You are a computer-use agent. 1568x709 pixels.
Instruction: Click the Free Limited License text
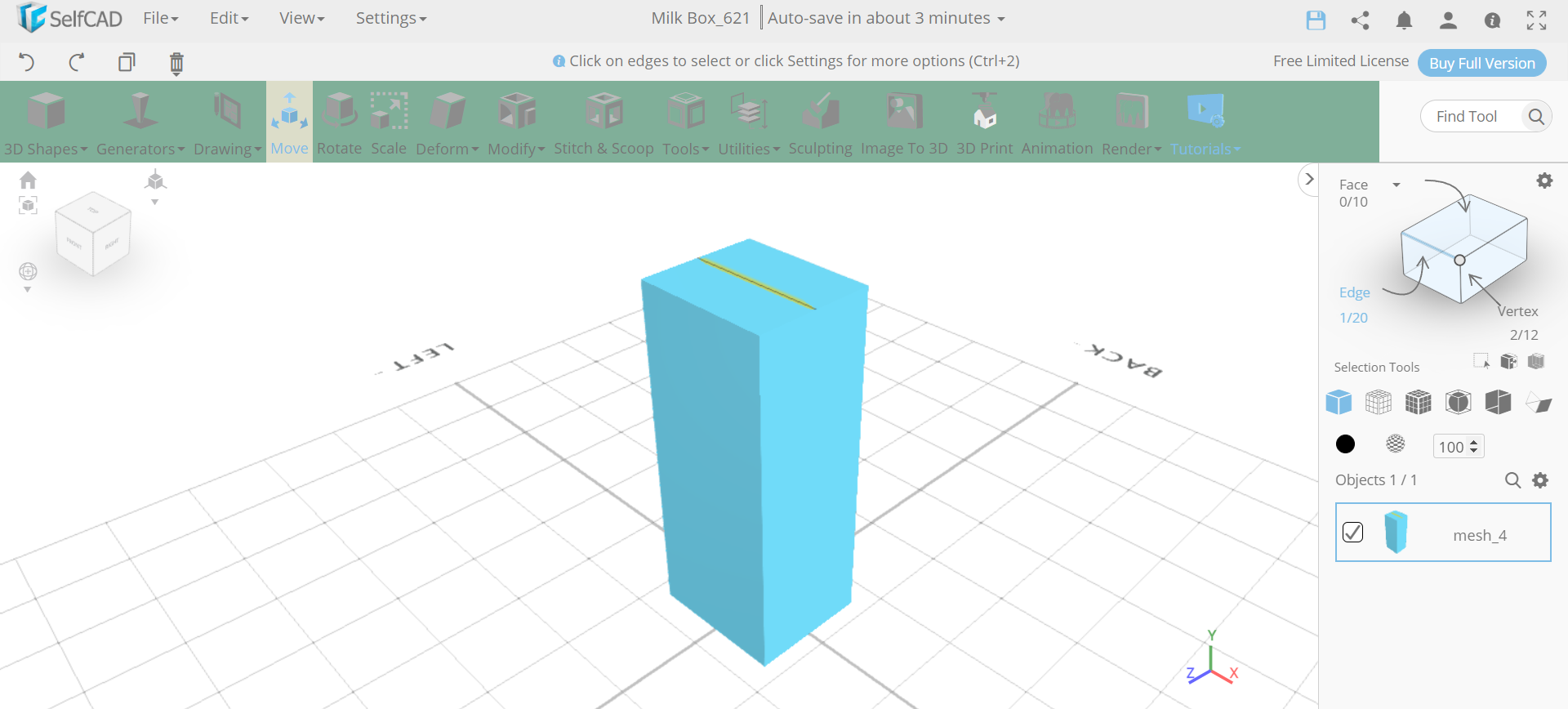click(1341, 61)
